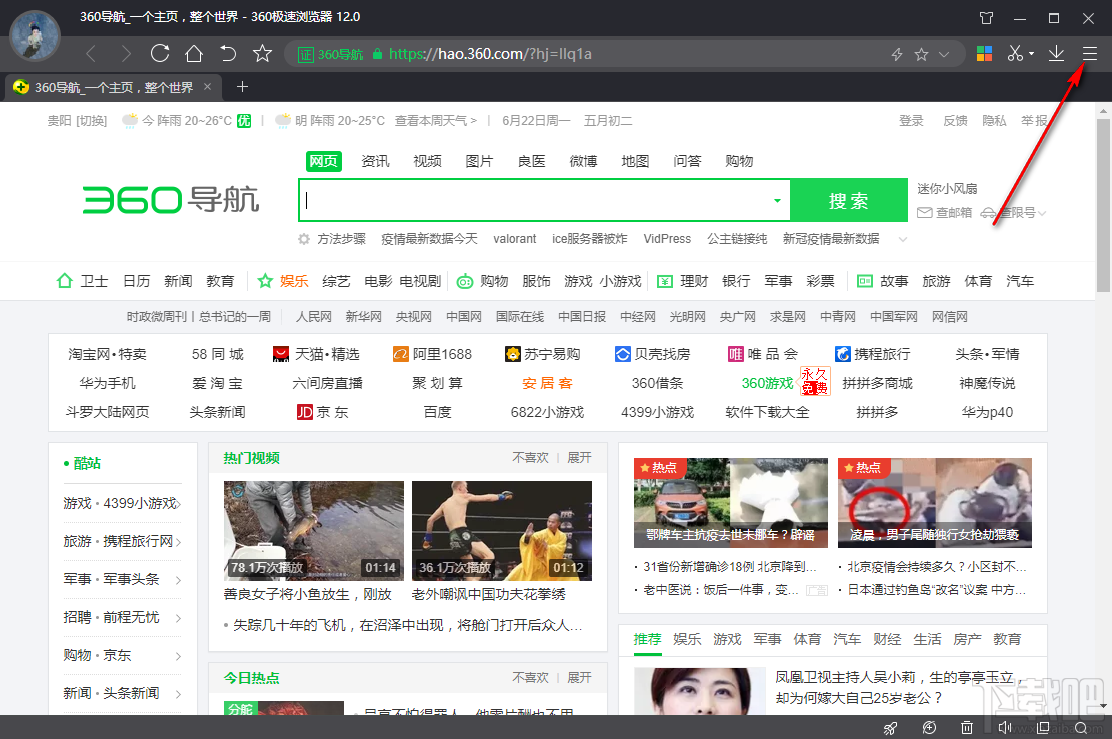Open the download manager icon
The width and height of the screenshot is (1112, 739).
(1056, 54)
